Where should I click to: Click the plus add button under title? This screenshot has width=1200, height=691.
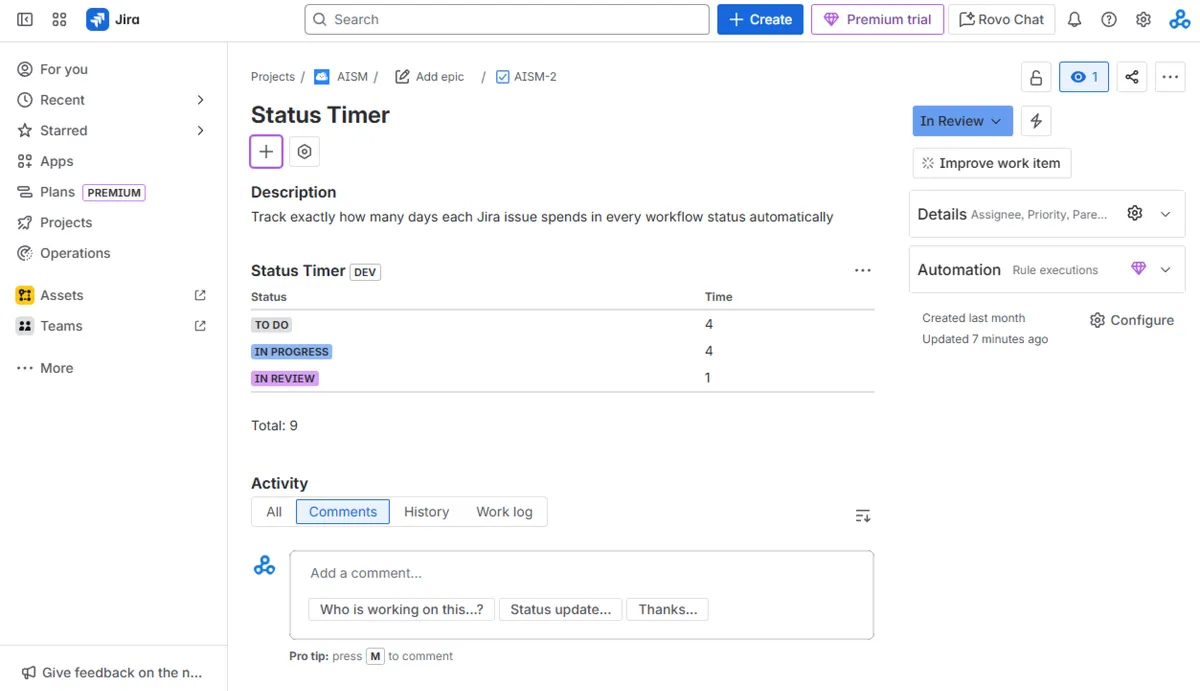(266, 151)
